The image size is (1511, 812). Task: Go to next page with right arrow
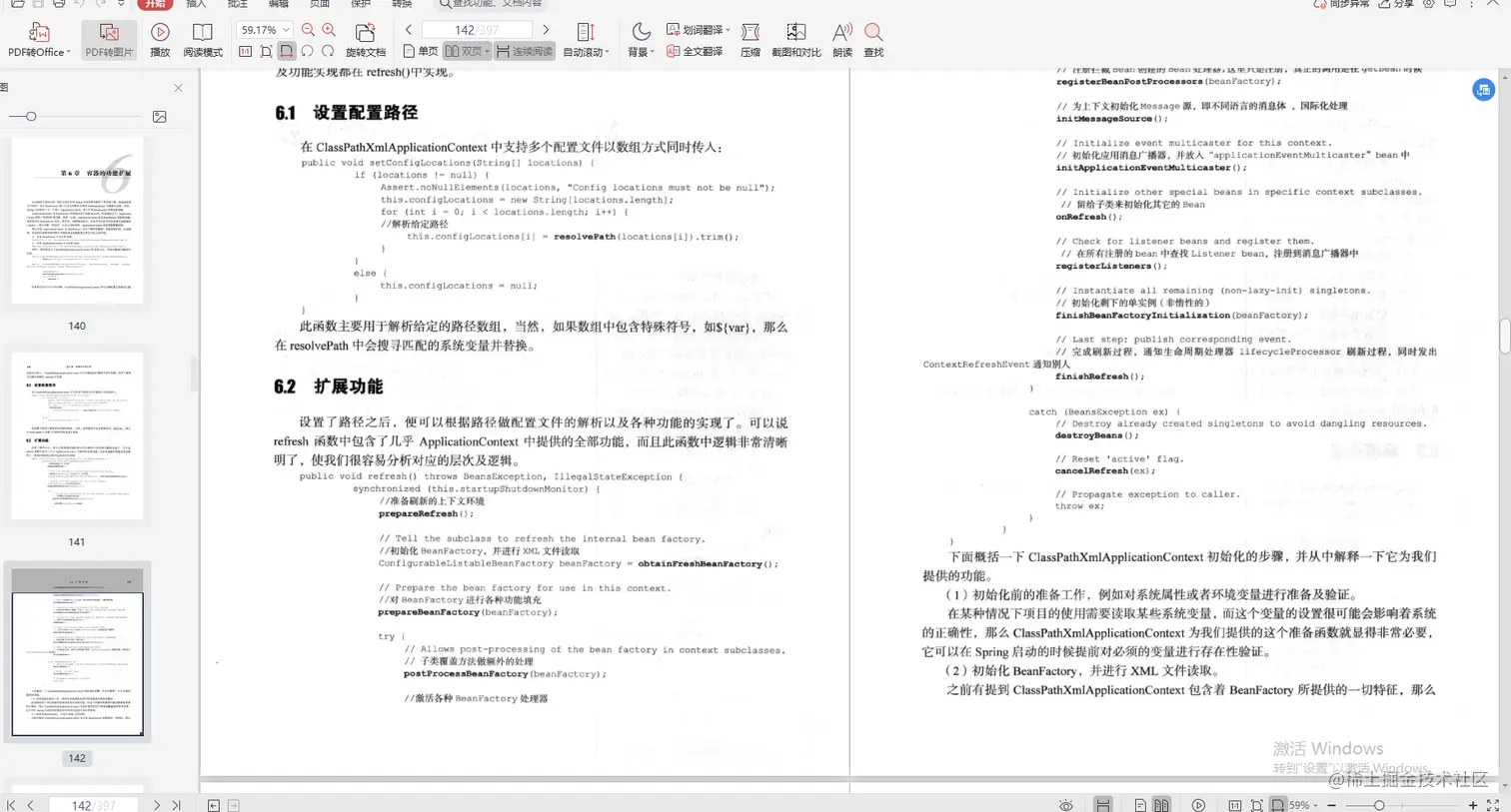coord(546,30)
